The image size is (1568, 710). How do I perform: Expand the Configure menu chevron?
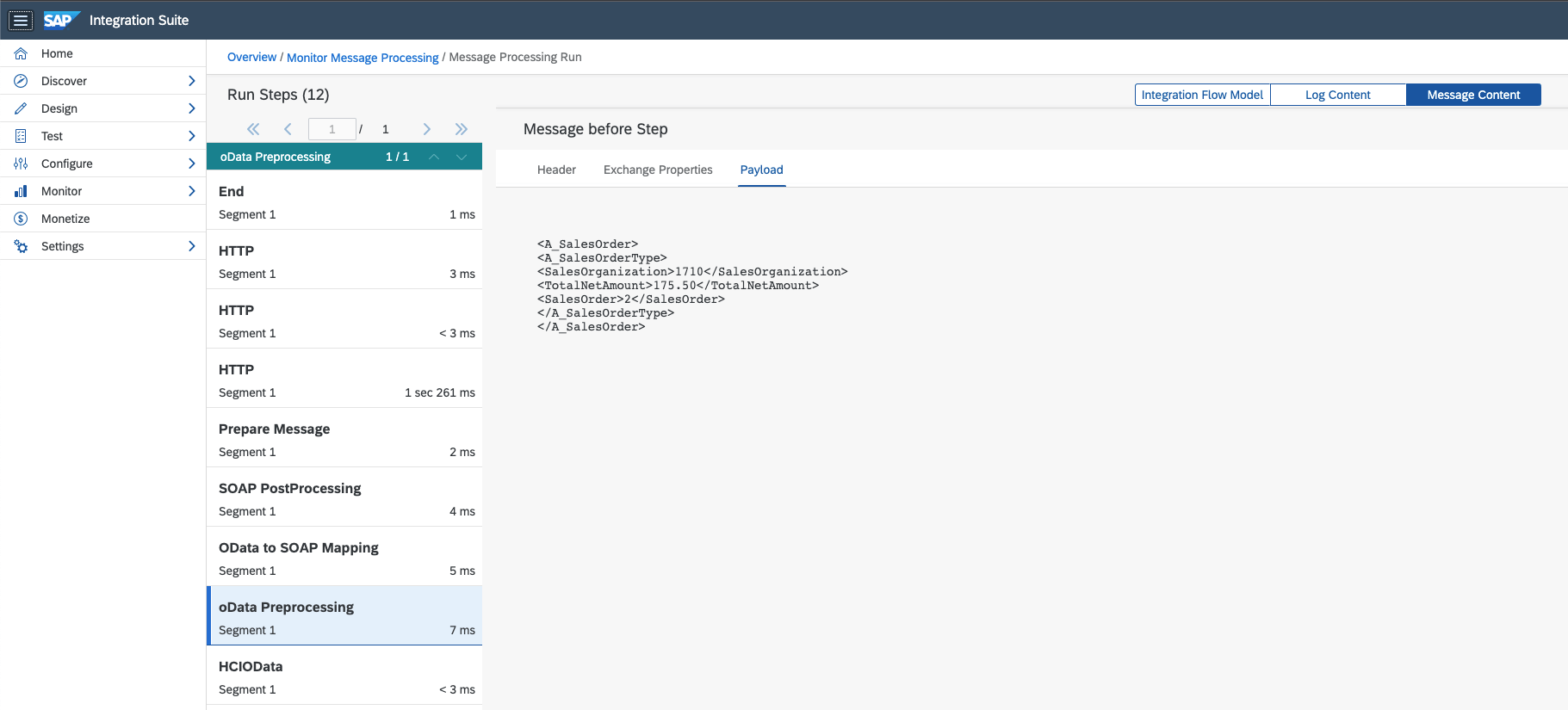(191, 164)
